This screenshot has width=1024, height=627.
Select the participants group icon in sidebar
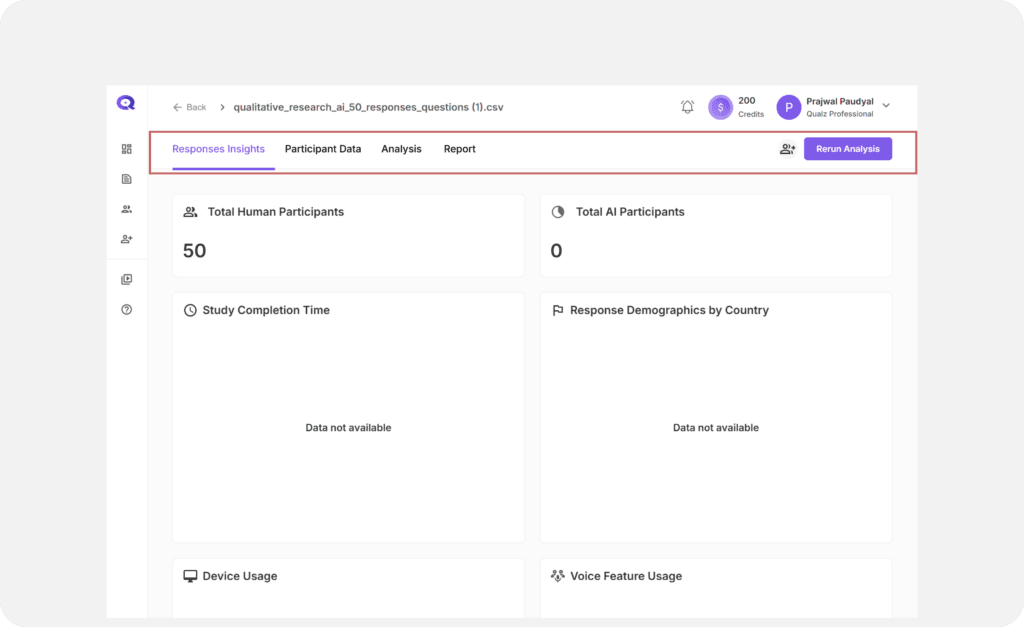click(x=127, y=209)
